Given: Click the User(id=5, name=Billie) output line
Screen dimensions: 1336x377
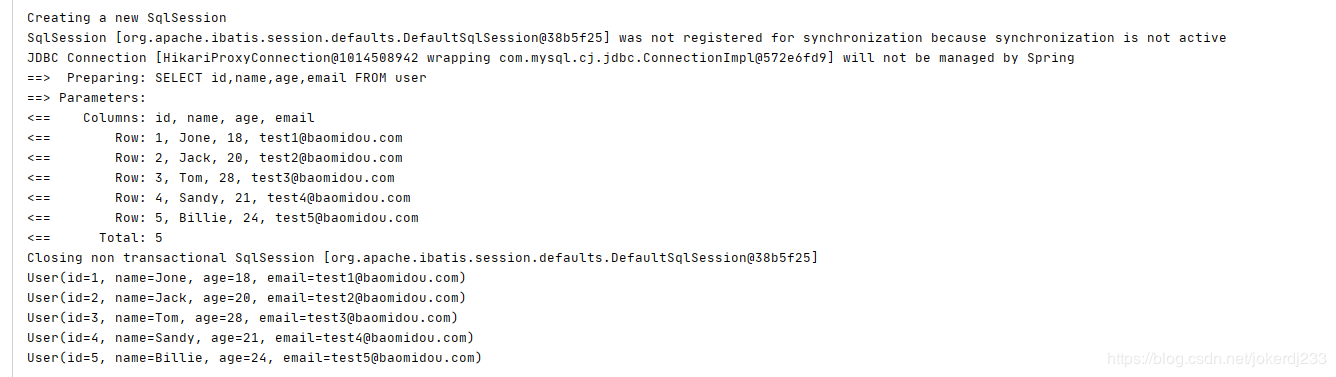Looking at the screenshot, I should click(x=255, y=358).
